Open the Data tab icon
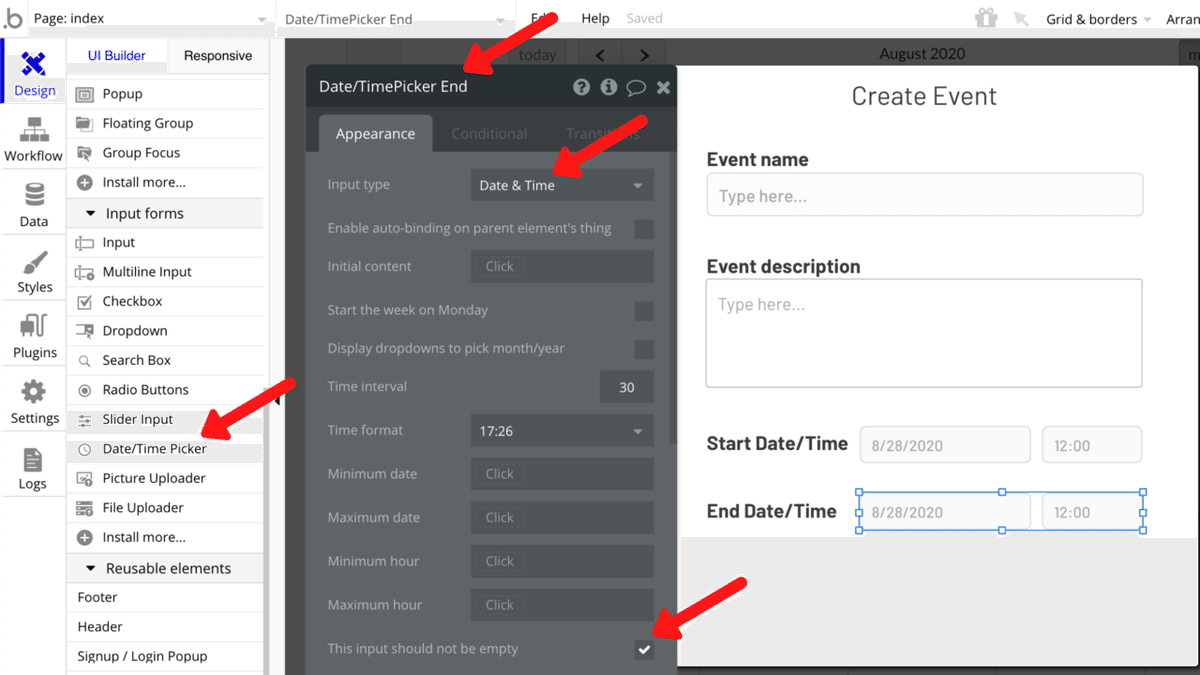 click(x=33, y=204)
